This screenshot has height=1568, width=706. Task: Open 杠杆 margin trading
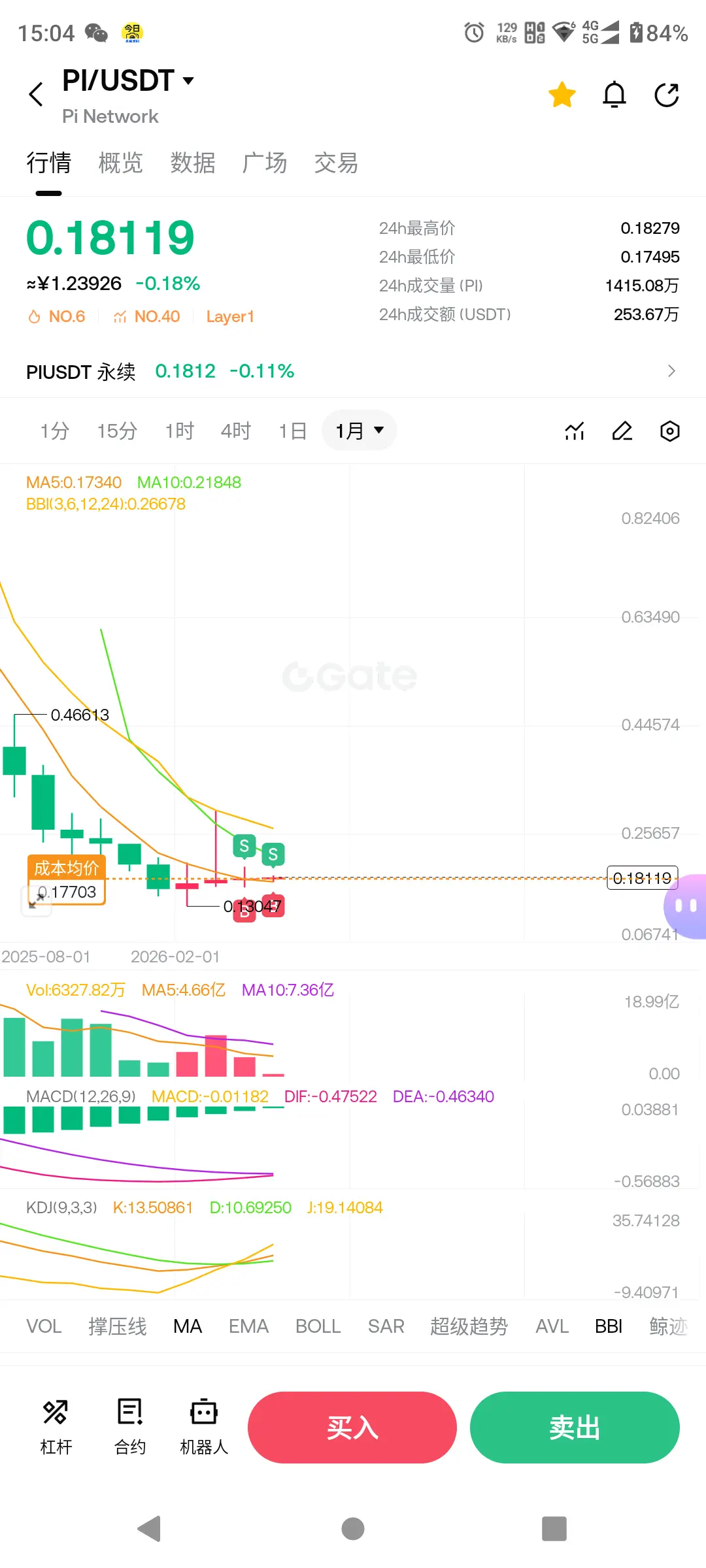click(x=56, y=1427)
